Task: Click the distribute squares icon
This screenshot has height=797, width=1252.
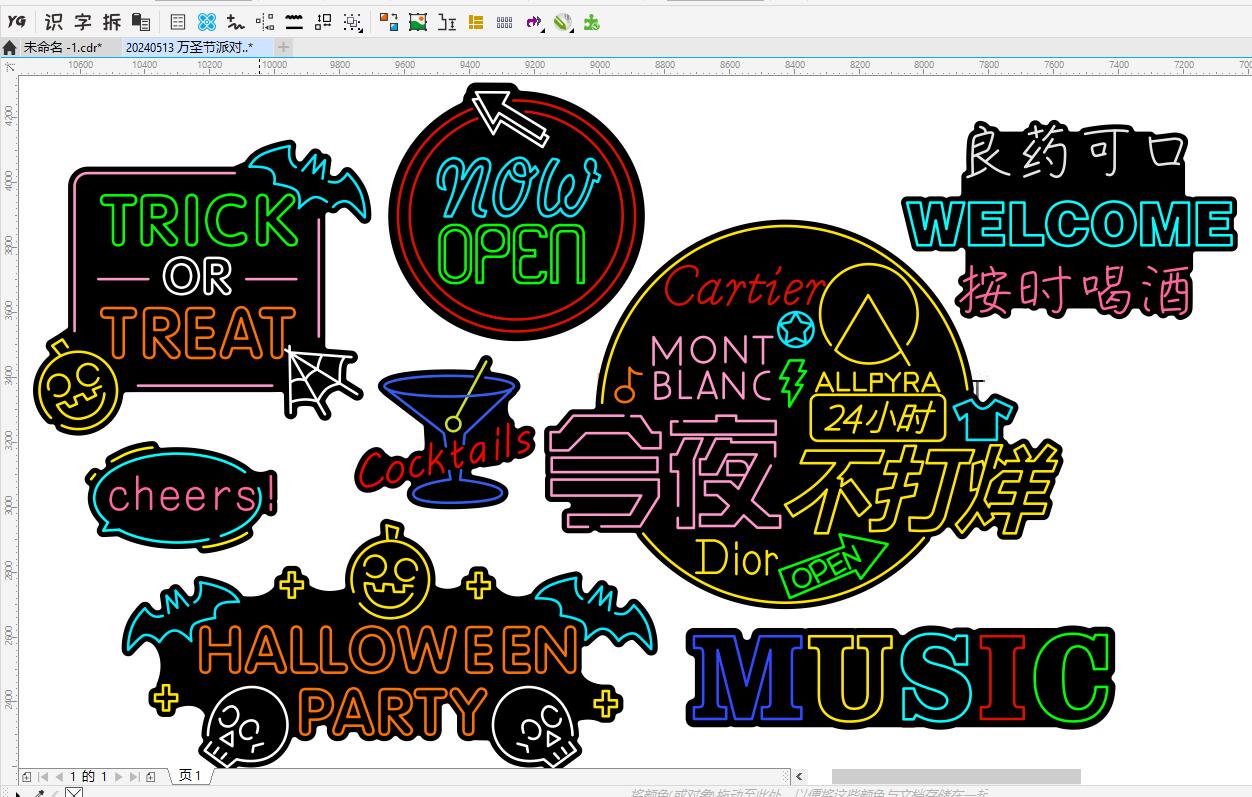Action: pyautogui.click(x=323, y=21)
